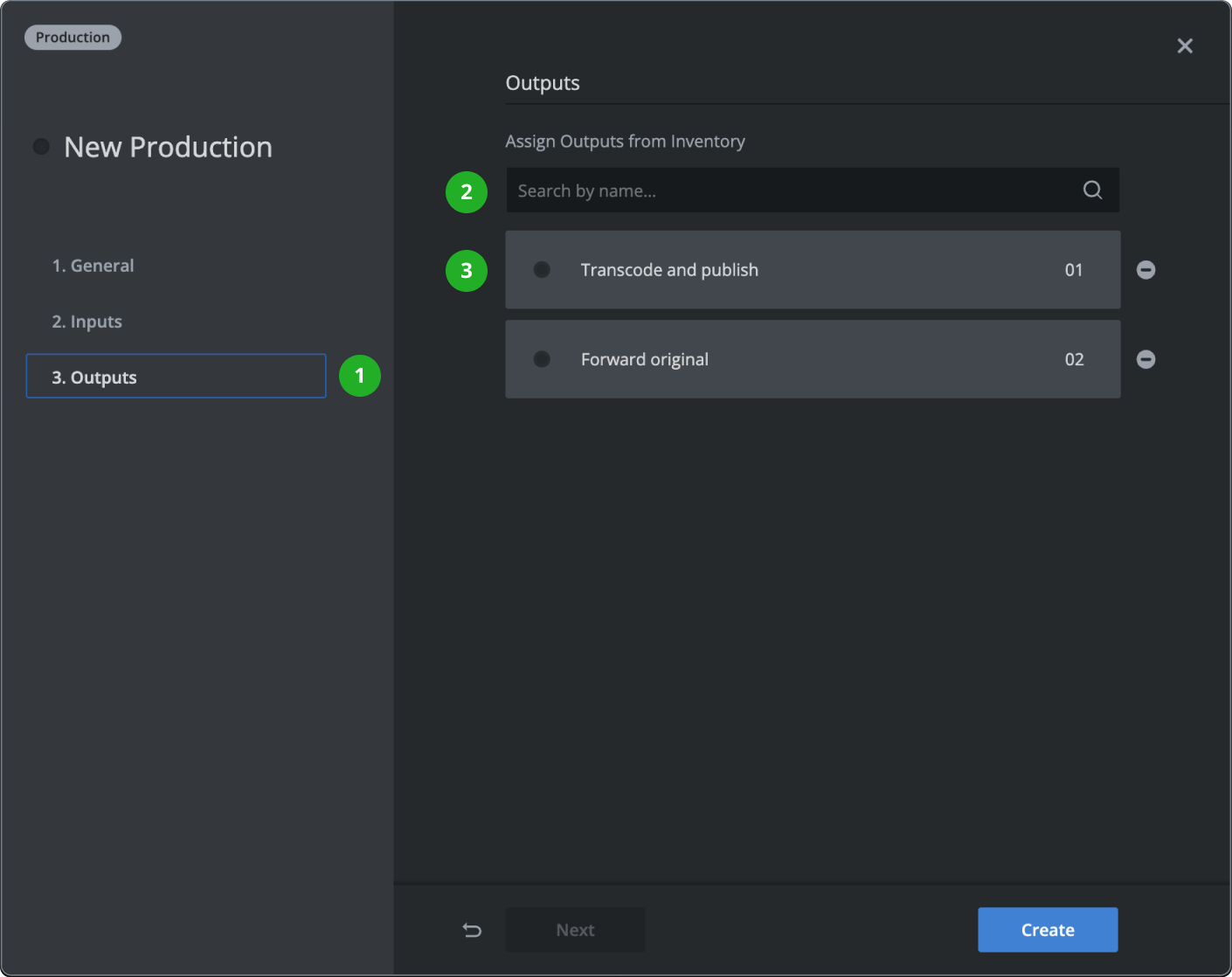
Task: Switch to the 2. Inputs step
Action: 87,321
